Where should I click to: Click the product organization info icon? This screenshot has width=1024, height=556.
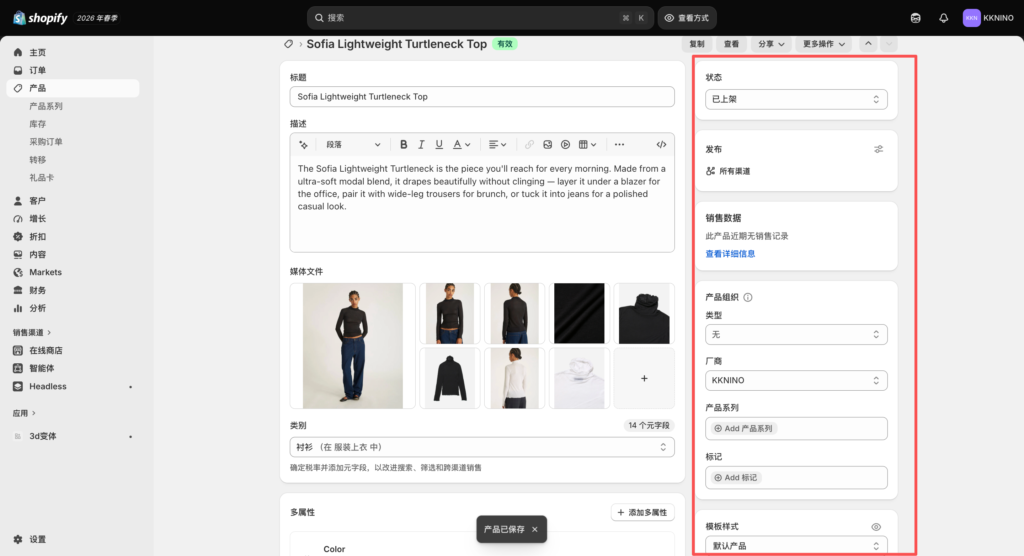748,297
